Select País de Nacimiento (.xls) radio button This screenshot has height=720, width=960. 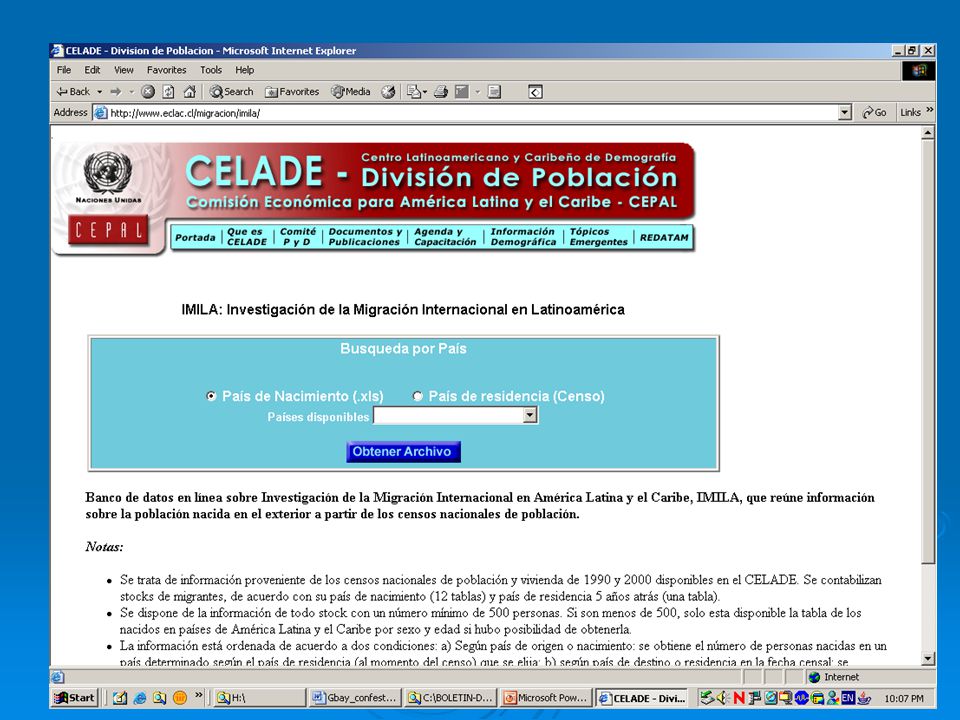point(211,396)
